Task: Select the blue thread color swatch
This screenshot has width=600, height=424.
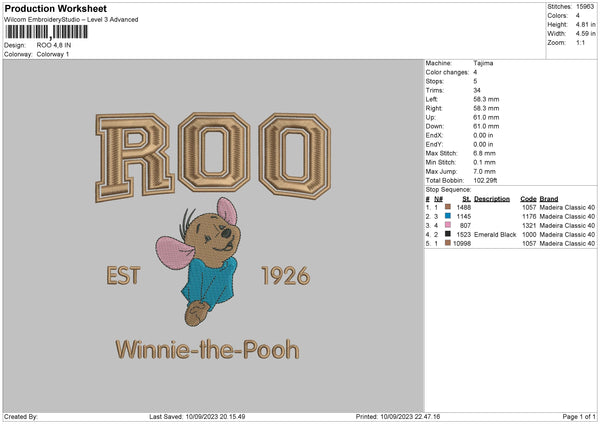Action: [448, 215]
